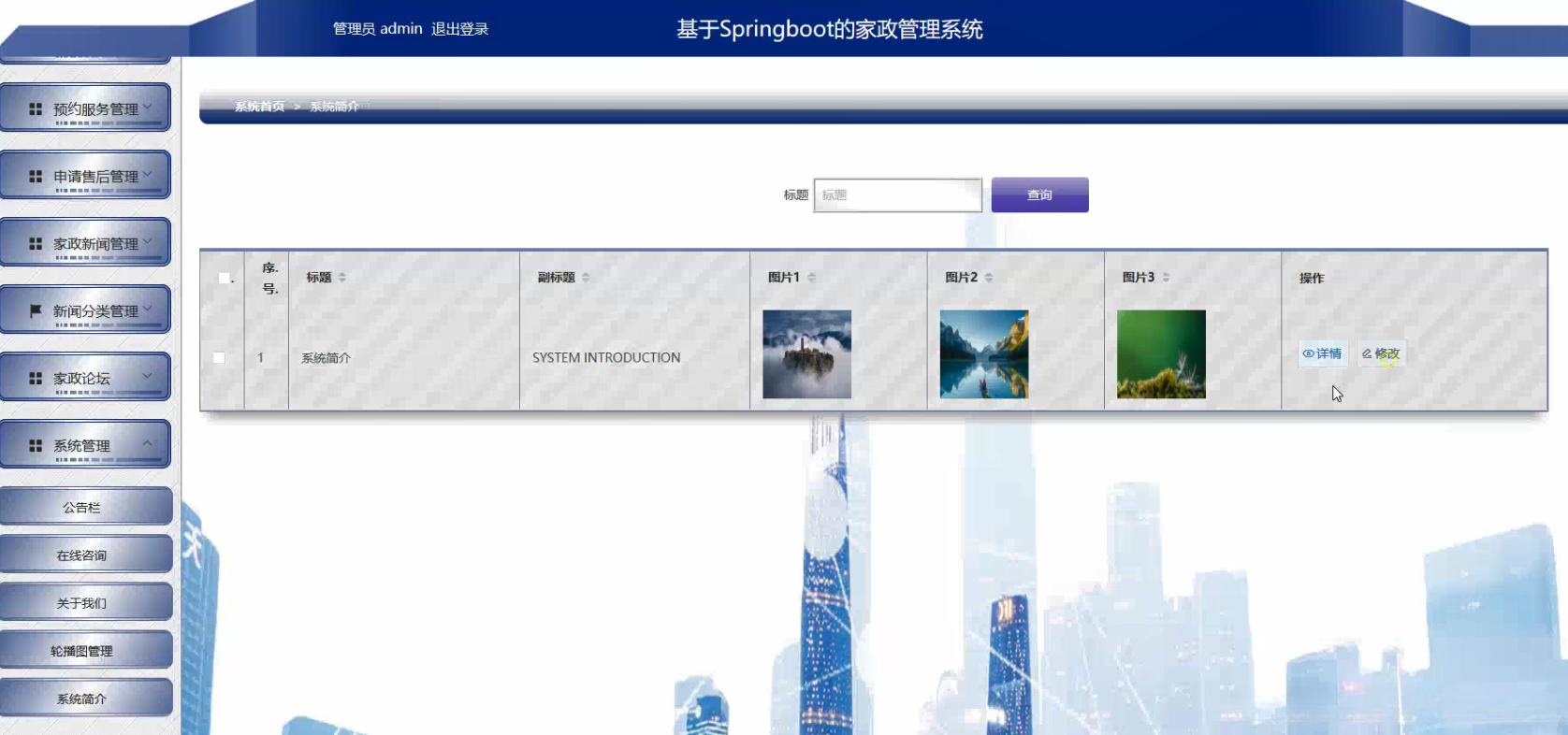Sort by 副标题 column arrows

[586, 278]
